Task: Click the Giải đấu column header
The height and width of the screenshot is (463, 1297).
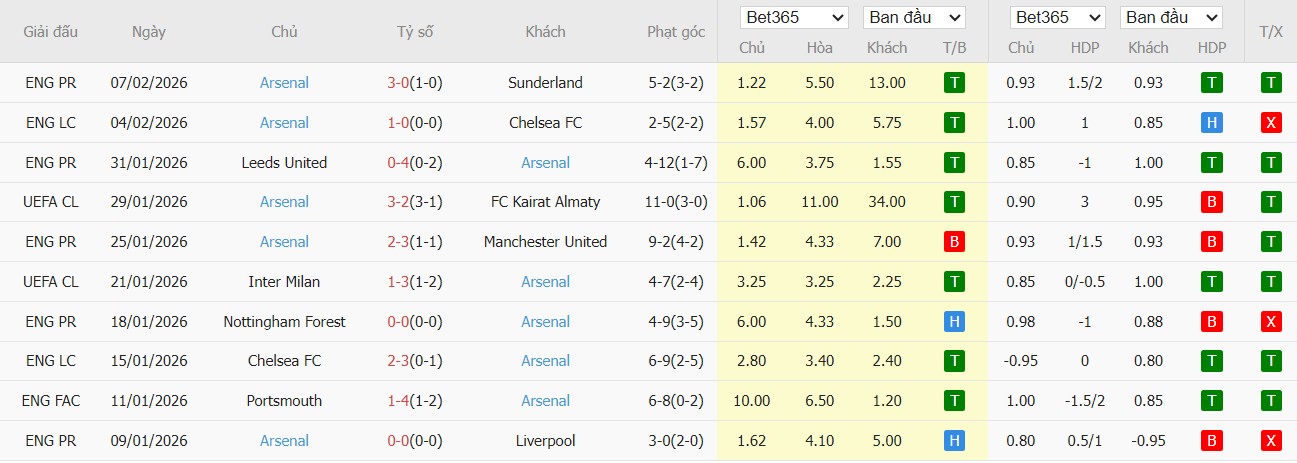Action: 51,32
